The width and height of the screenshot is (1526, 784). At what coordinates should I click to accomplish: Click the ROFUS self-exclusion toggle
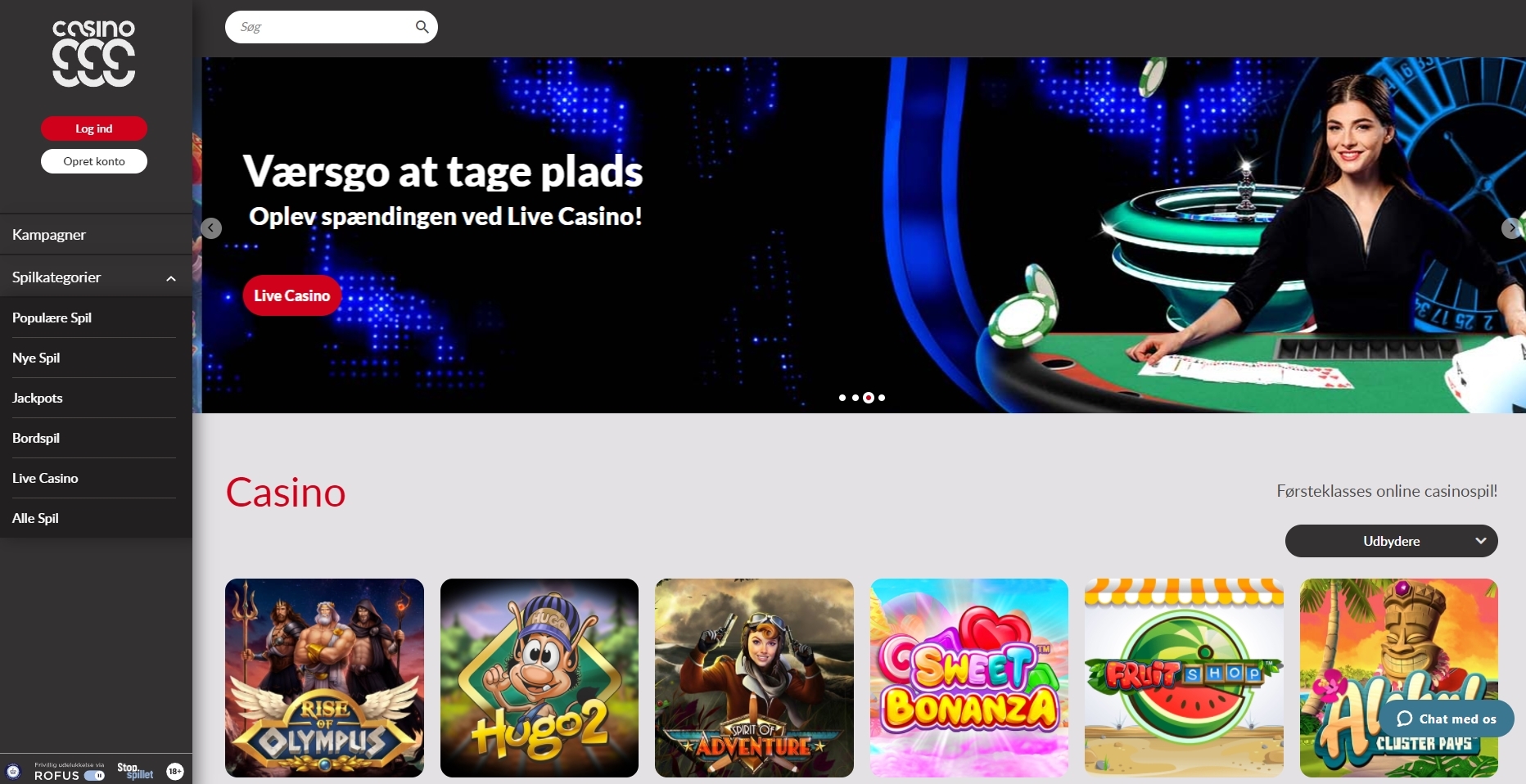(94, 776)
